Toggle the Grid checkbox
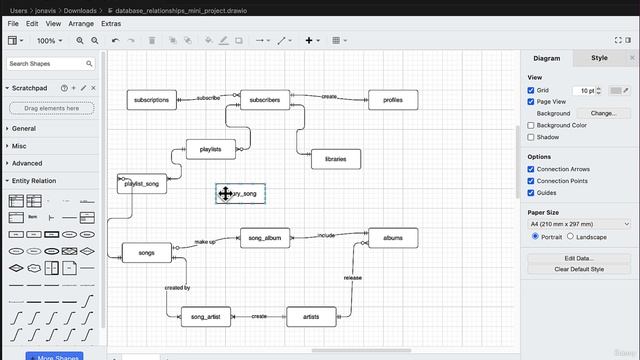 point(531,90)
